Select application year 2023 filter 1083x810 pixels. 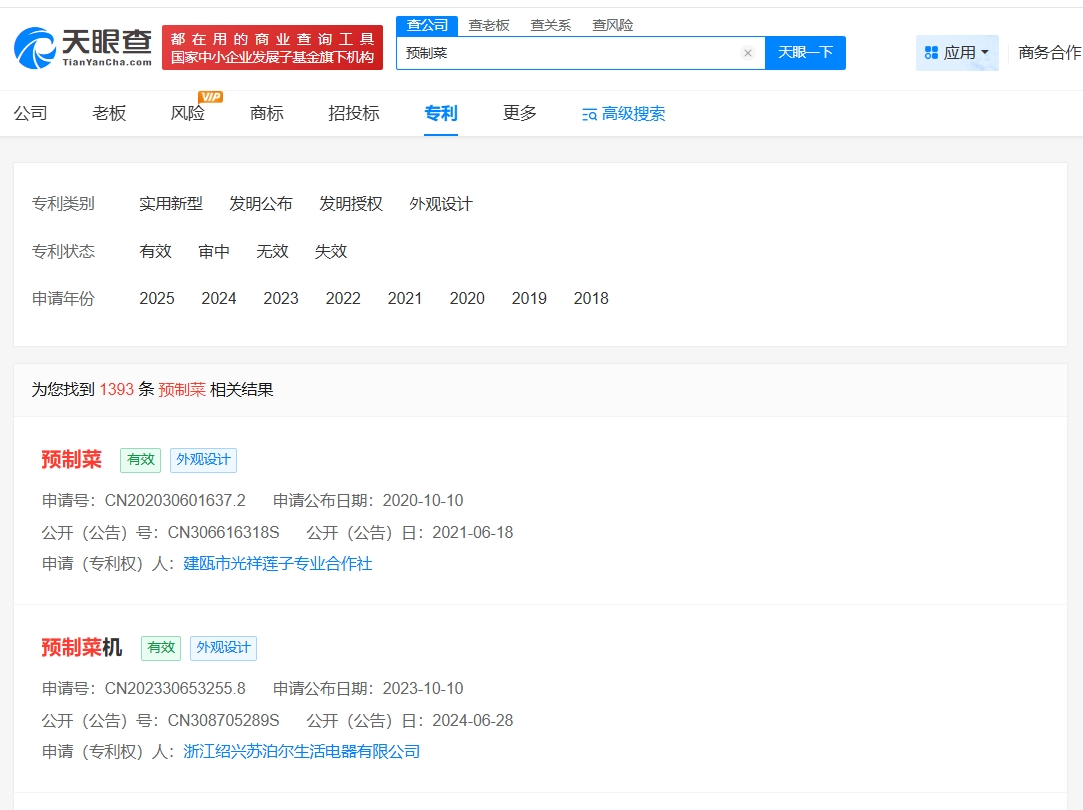pos(281,298)
